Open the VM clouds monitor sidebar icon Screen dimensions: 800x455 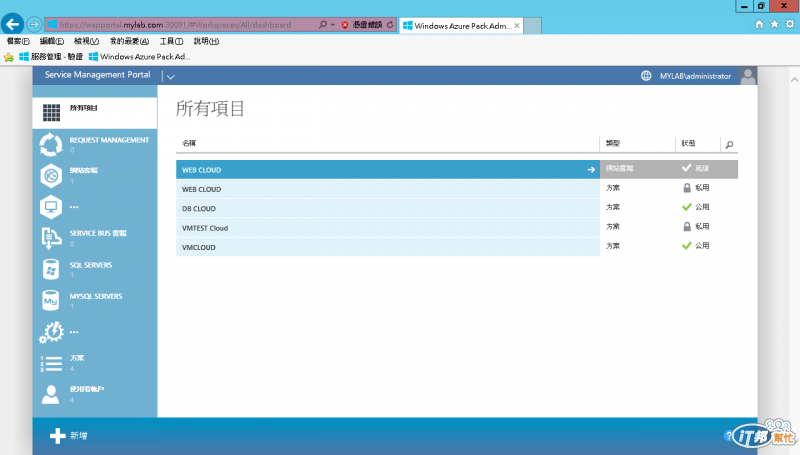coord(51,207)
